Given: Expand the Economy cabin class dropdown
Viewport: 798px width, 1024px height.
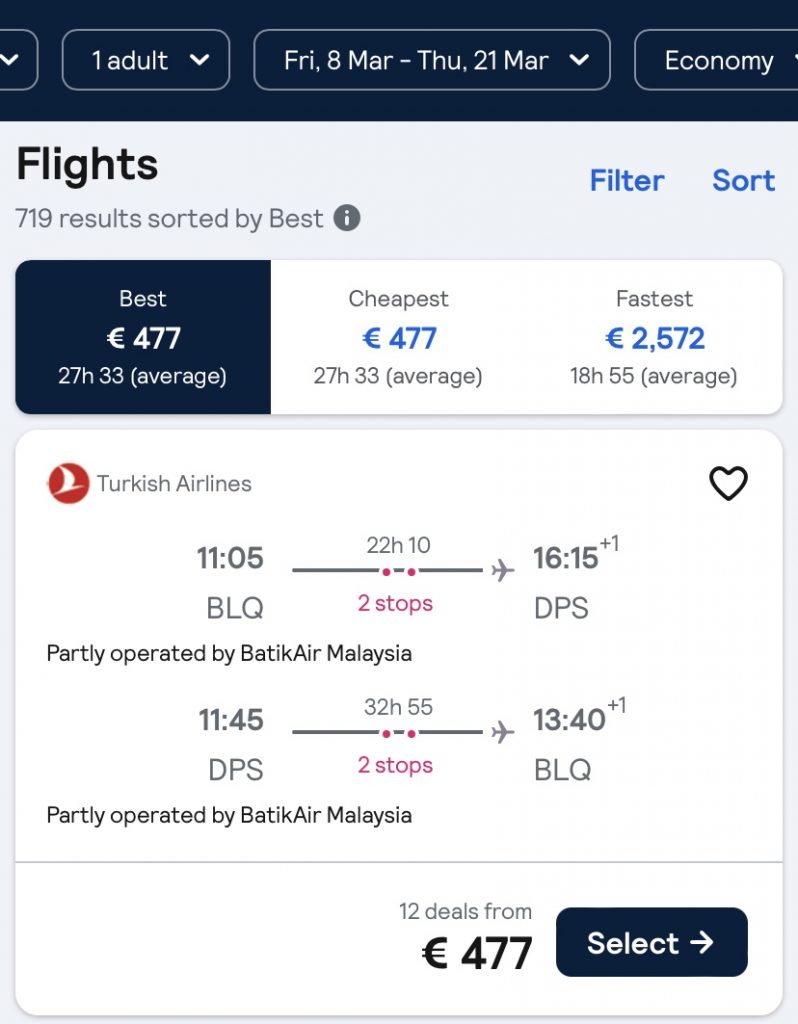Looking at the screenshot, I should [720, 61].
